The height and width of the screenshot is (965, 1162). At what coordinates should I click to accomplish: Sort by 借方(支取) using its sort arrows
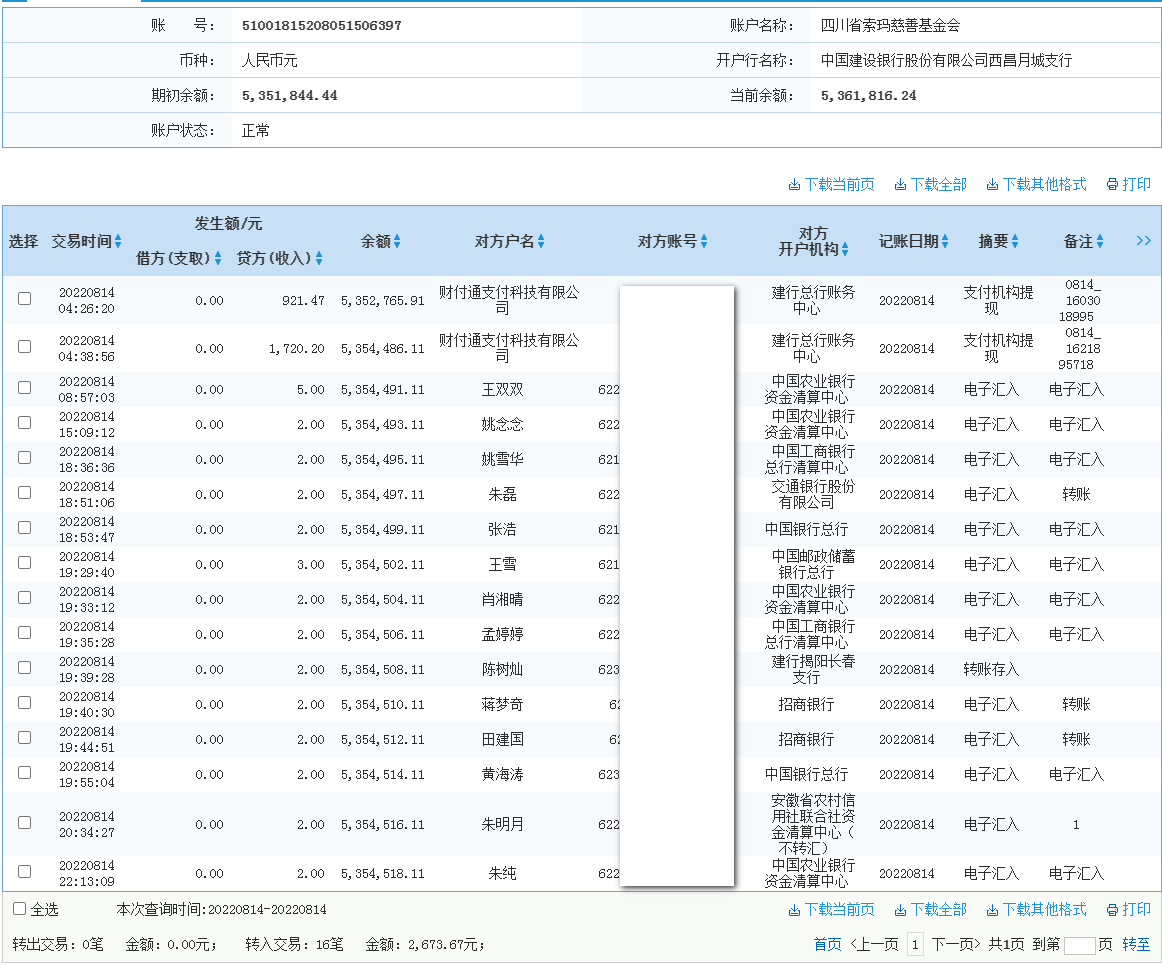(218, 258)
